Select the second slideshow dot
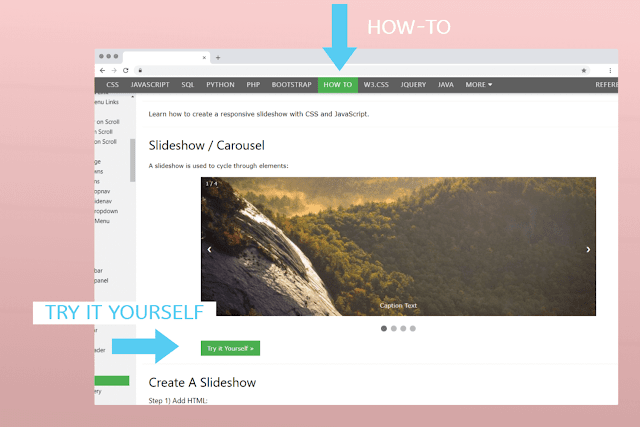 tap(393, 329)
